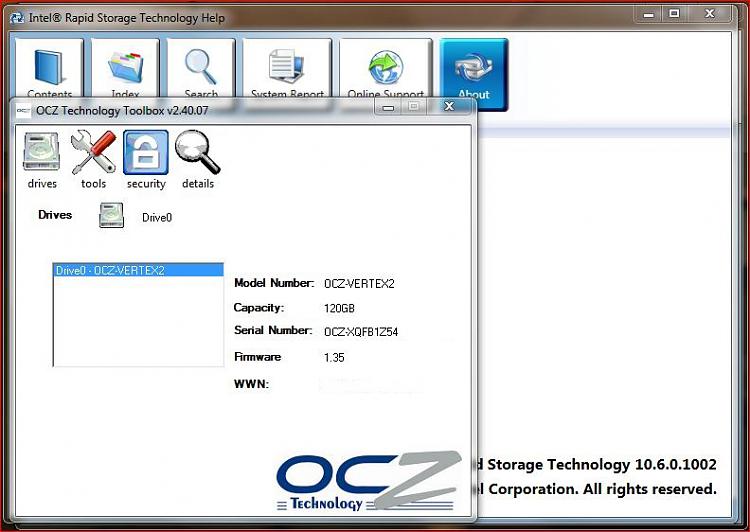Click the Storage Technology 10.6.0.1002 version text
The image size is (750, 532).
[x=602, y=464]
